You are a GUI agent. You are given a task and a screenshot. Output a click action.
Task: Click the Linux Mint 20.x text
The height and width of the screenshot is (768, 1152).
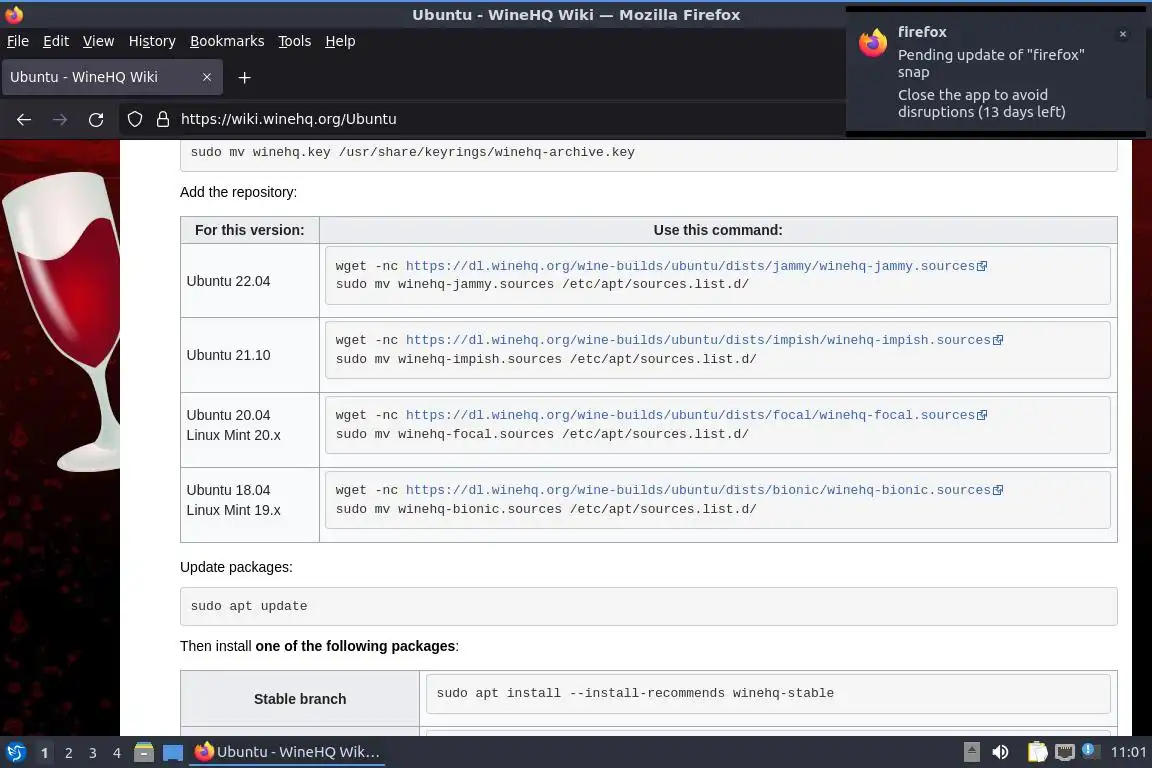[234, 435]
